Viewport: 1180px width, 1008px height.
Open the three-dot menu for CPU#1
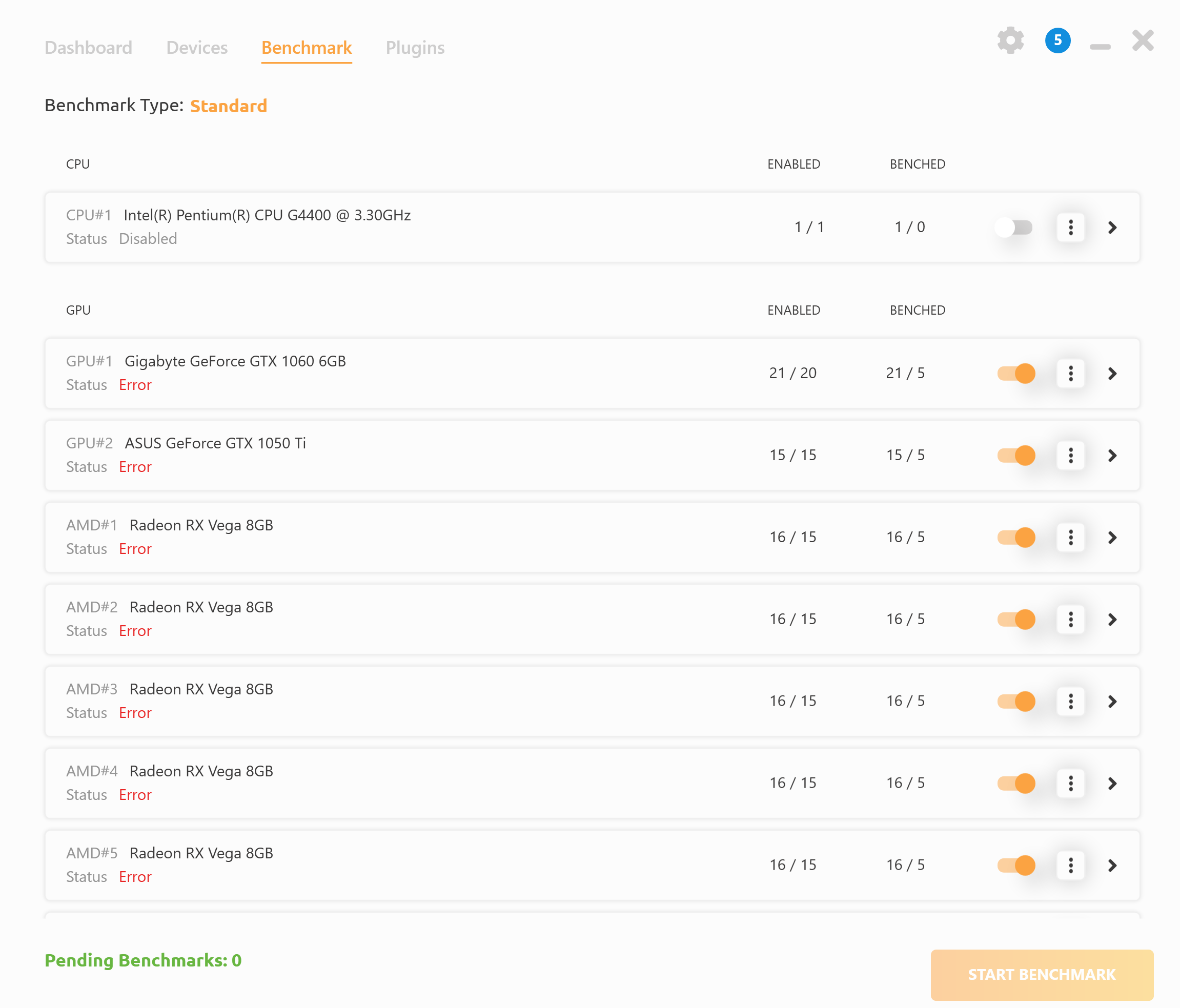[1071, 227]
